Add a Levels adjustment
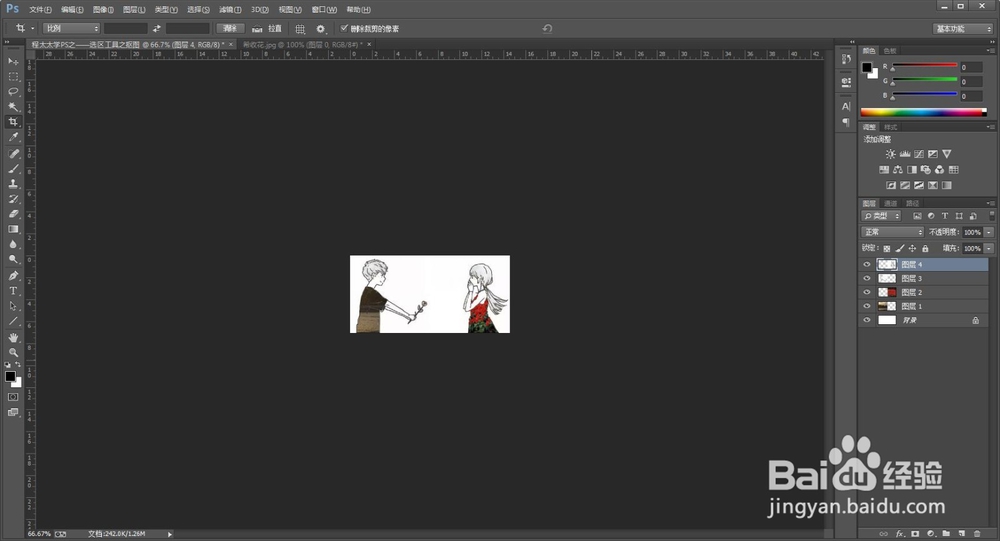The width and height of the screenshot is (1000, 541). [x=904, y=154]
